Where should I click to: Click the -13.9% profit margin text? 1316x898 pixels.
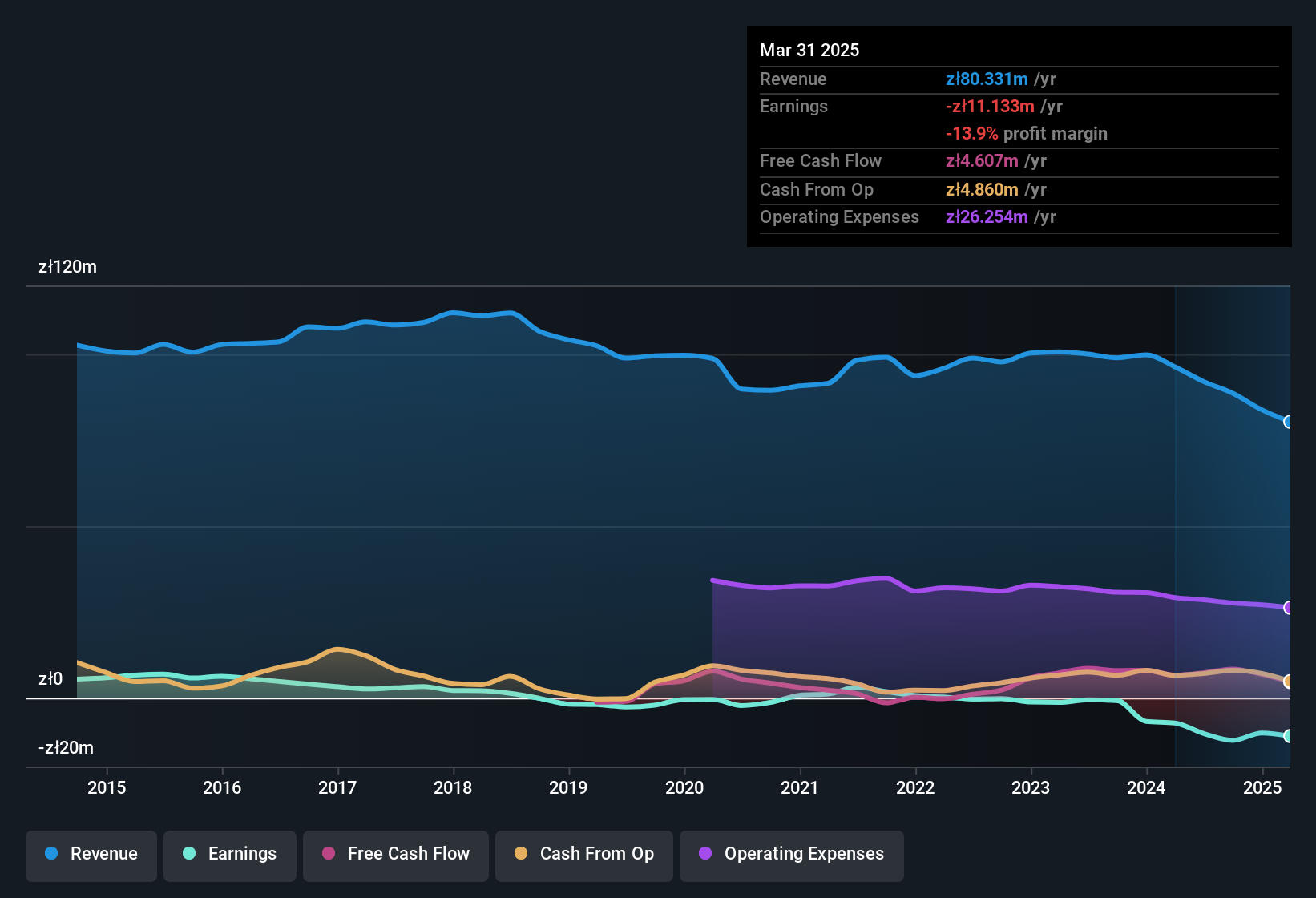pos(1027,134)
